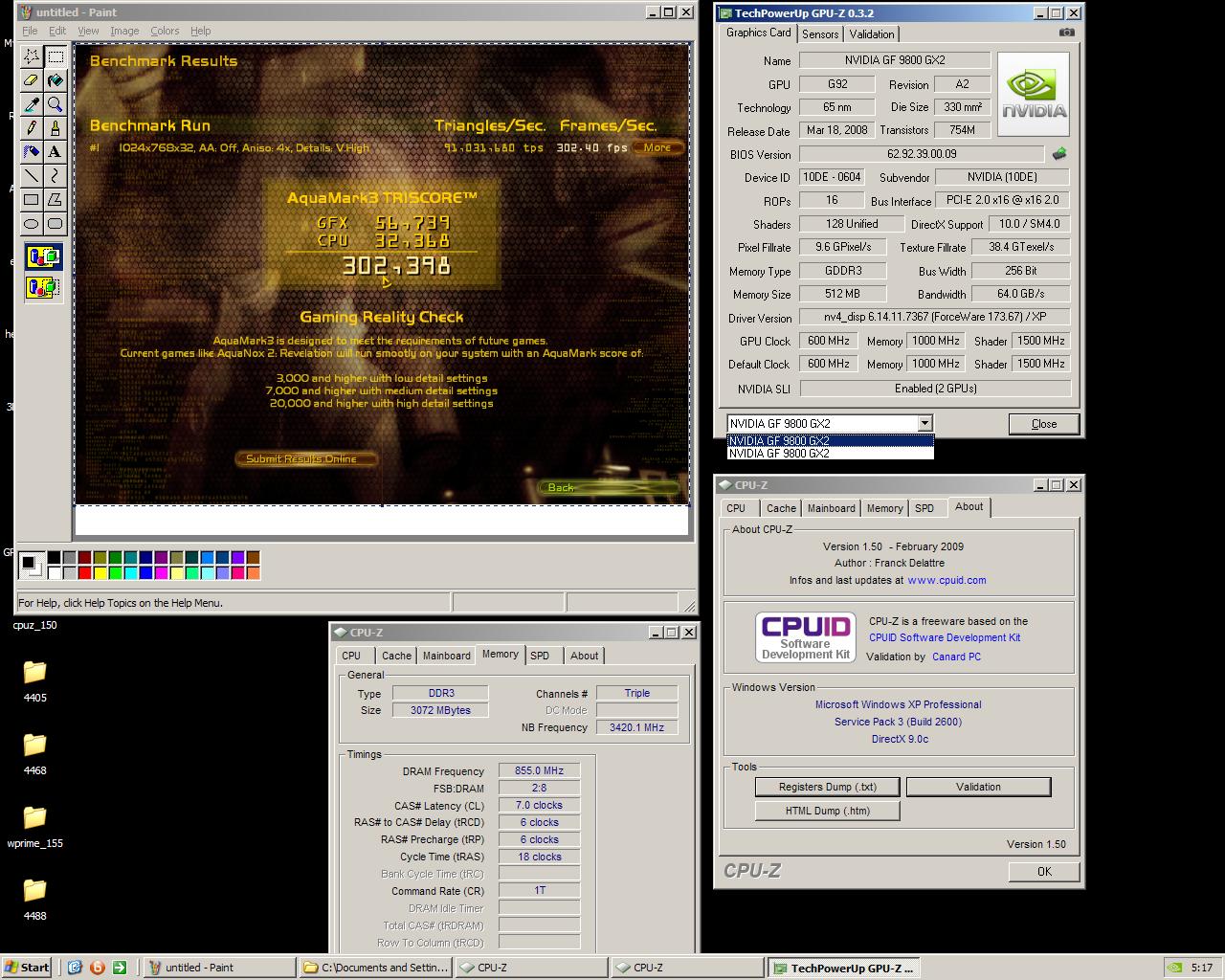1225x980 pixels.
Task: Click the GPU-Z screenshot camera icon
Action: (x=1067, y=33)
